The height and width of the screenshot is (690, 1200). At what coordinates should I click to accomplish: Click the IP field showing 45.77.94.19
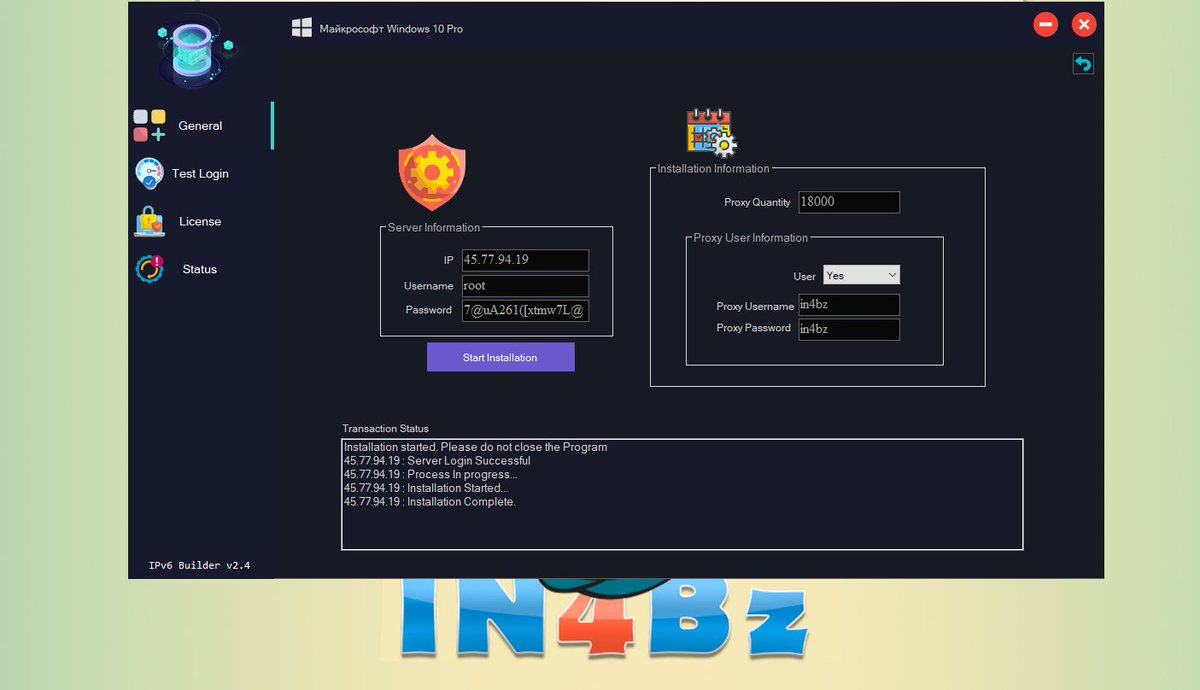click(x=525, y=260)
